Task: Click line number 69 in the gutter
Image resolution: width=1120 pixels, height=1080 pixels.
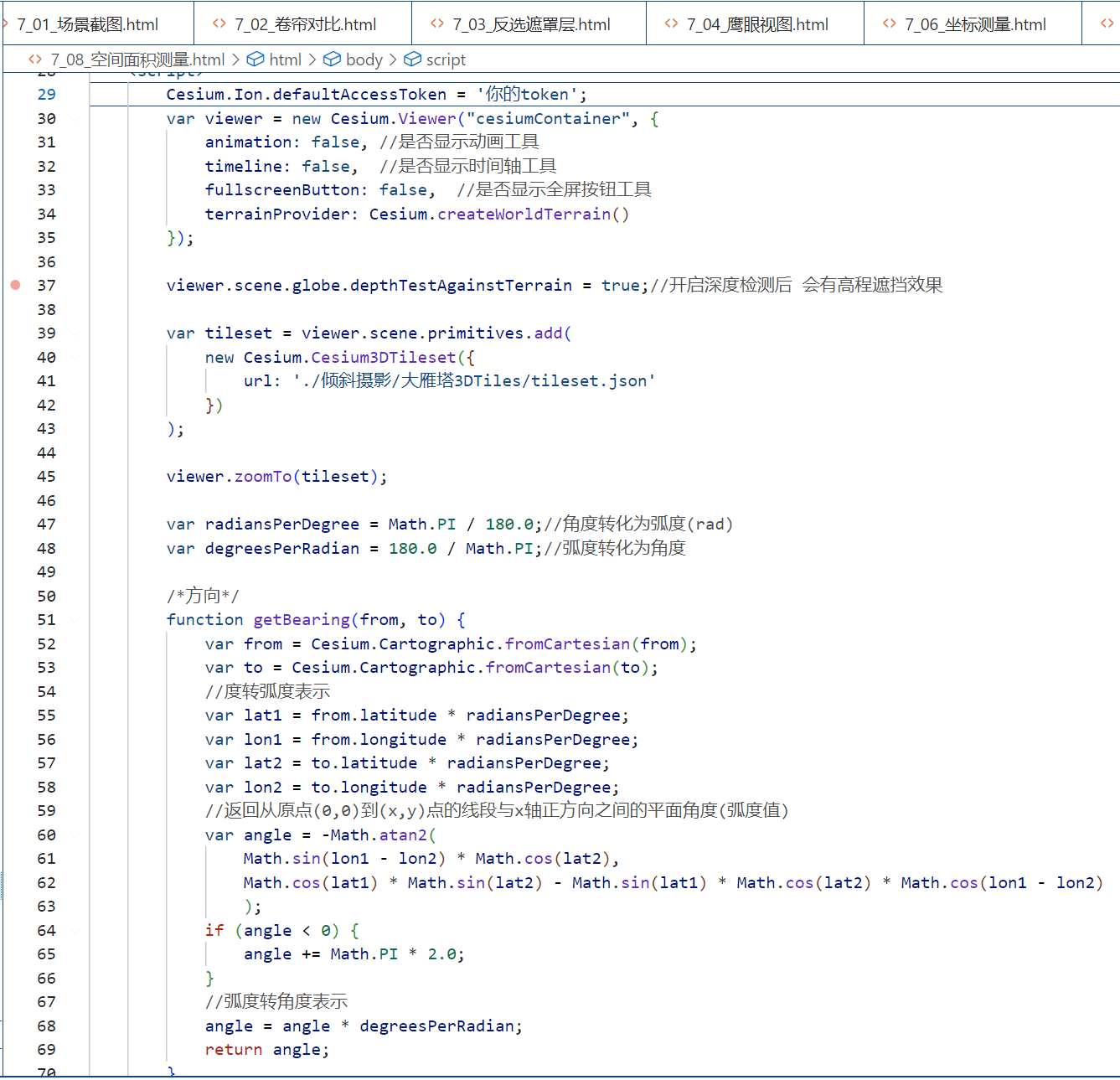Action: 46,1050
